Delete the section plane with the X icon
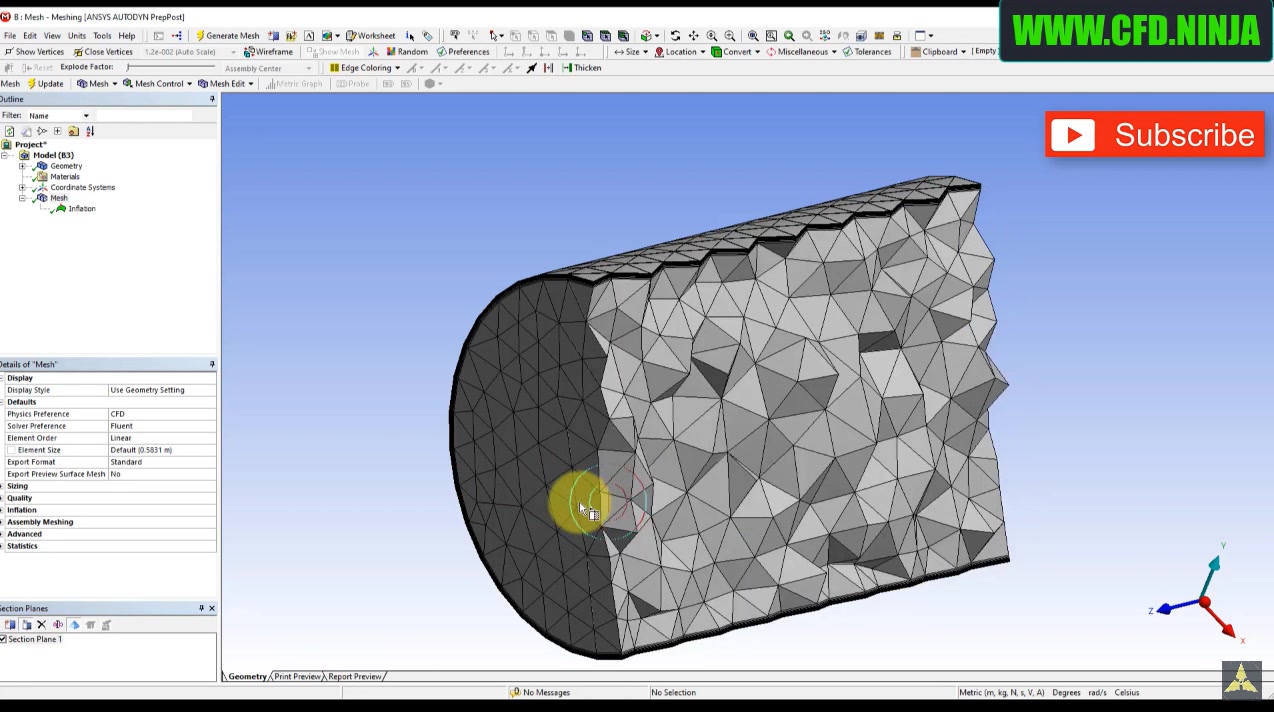 click(41, 624)
